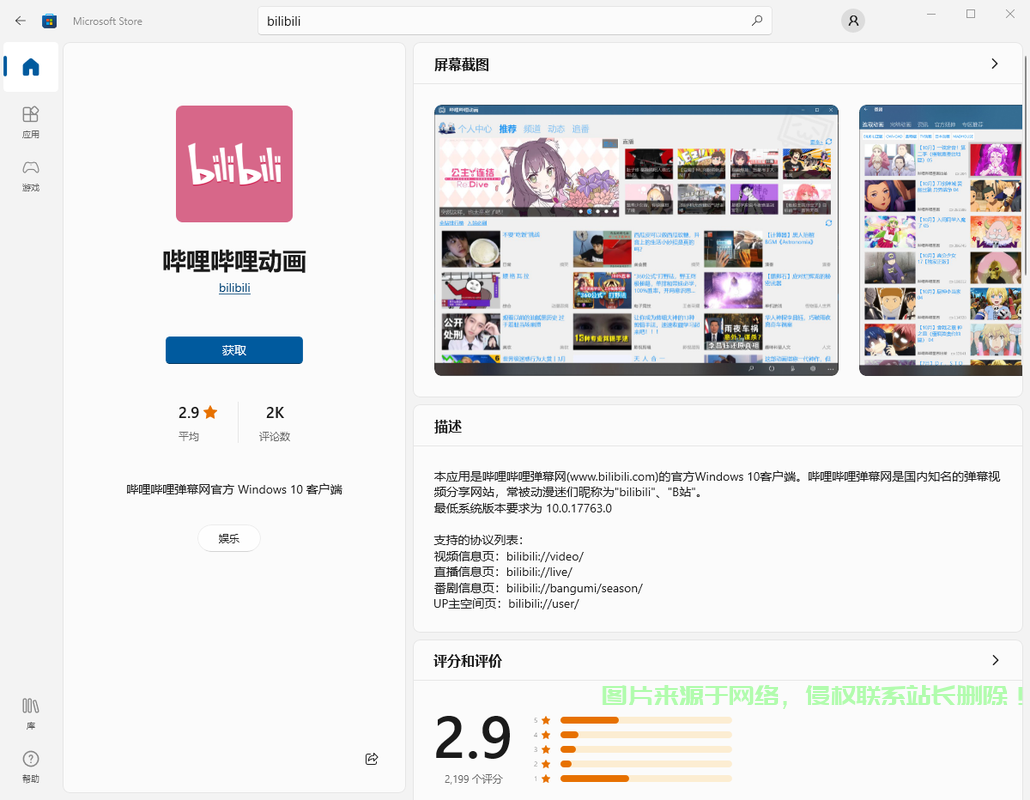Screen dimensions: 1030x800
Task: Click the share icon below app info
Action: pyautogui.click(x=372, y=759)
